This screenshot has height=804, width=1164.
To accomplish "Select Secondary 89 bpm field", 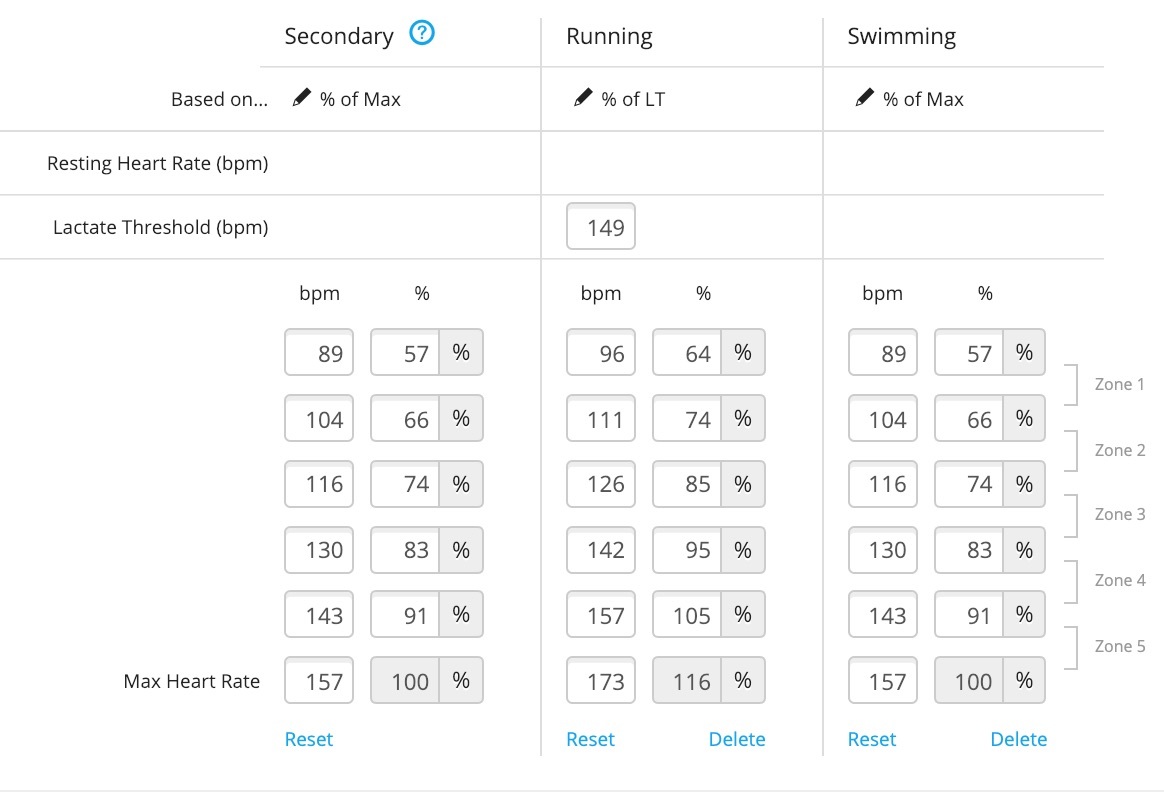I will click(318, 352).
